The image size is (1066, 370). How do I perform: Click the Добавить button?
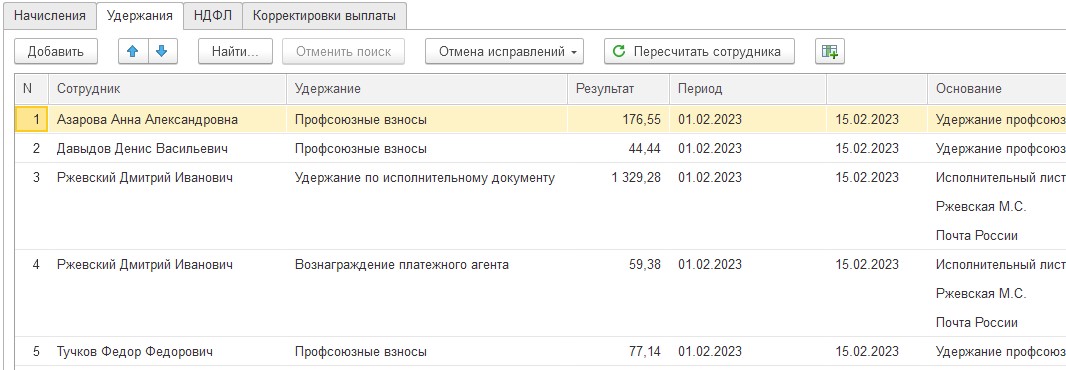56,51
